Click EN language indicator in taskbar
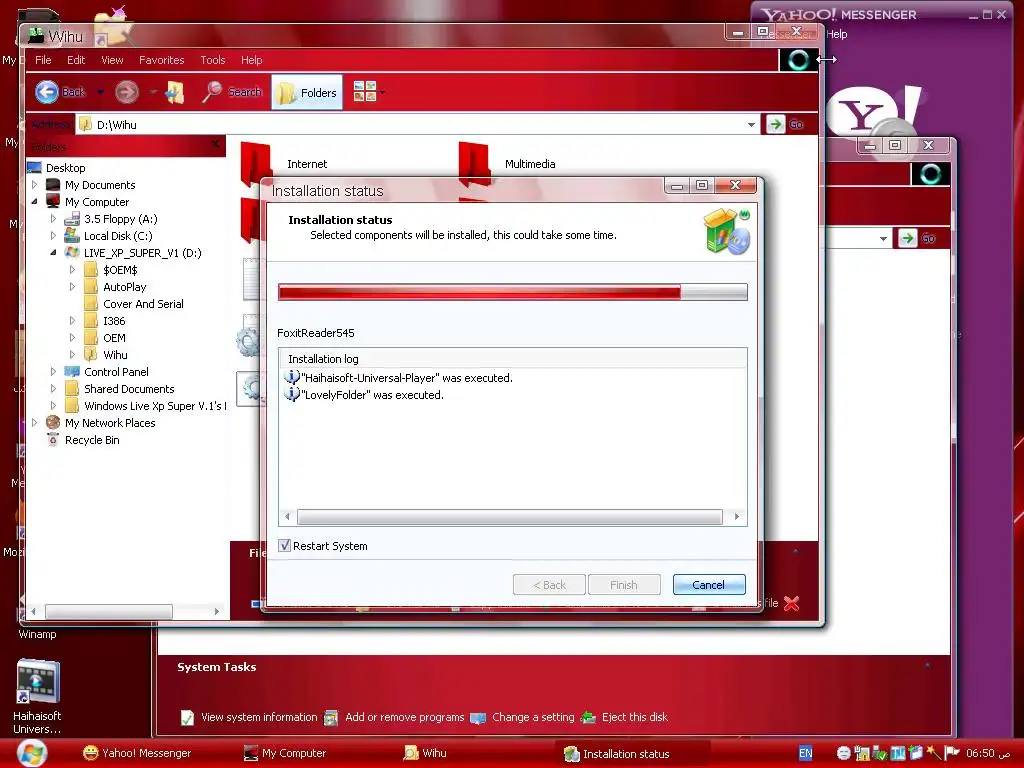Image resolution: width=1024 pixels, height=768 pixels. (x=806, y=753)
